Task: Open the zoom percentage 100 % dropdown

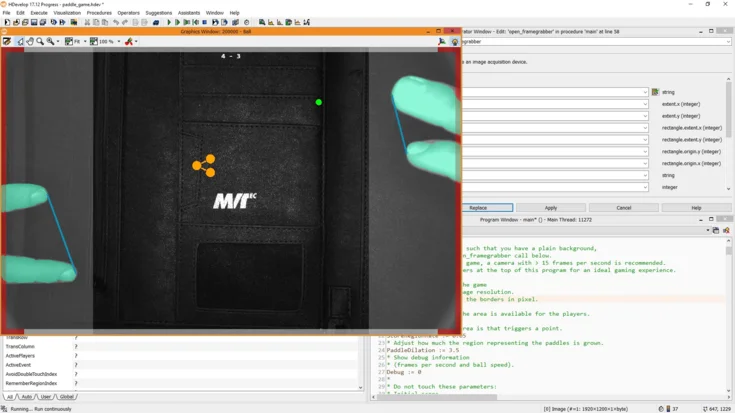Action: (x=119, y=42)
